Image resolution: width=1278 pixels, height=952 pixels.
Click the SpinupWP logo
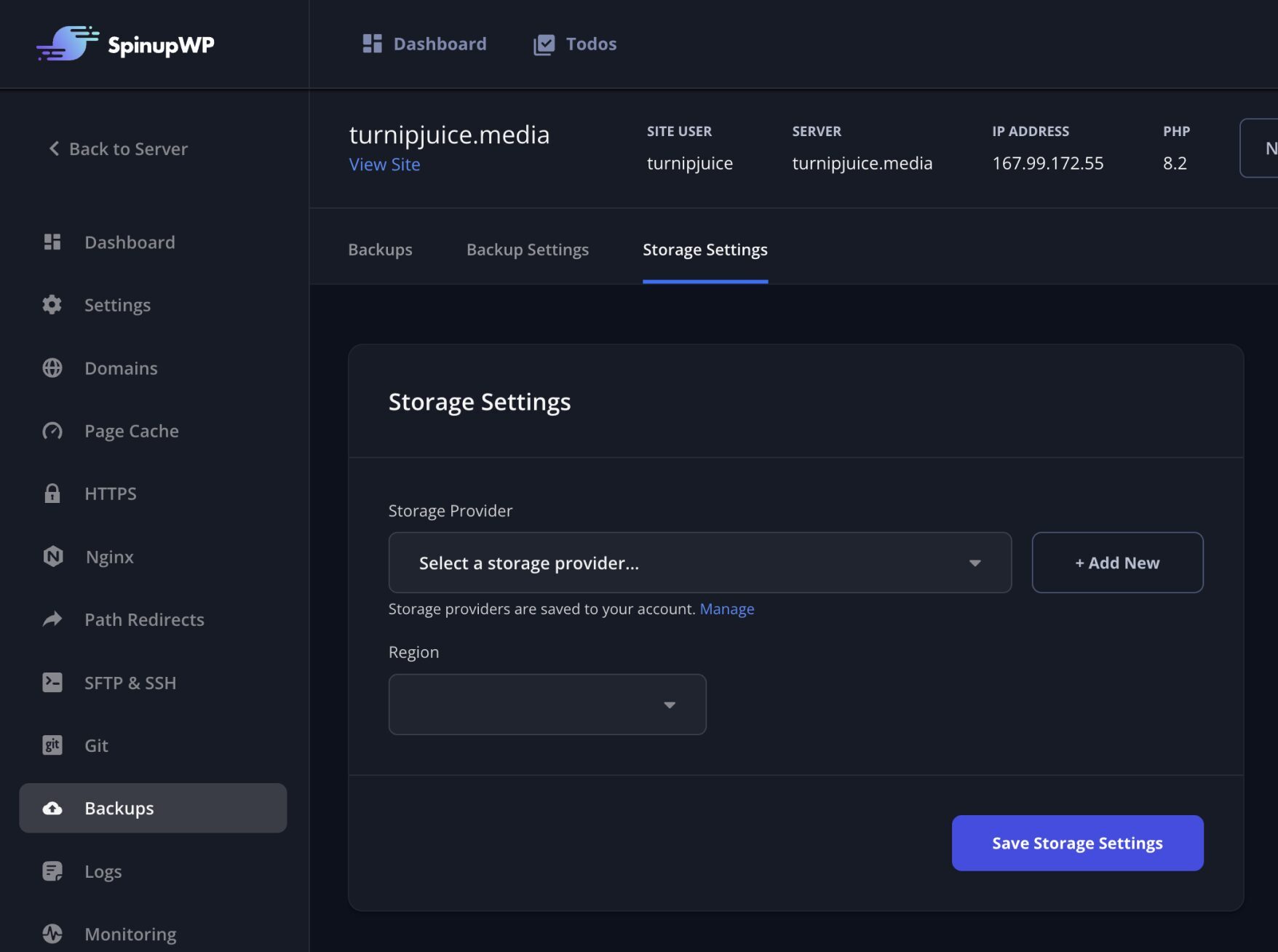125,44
